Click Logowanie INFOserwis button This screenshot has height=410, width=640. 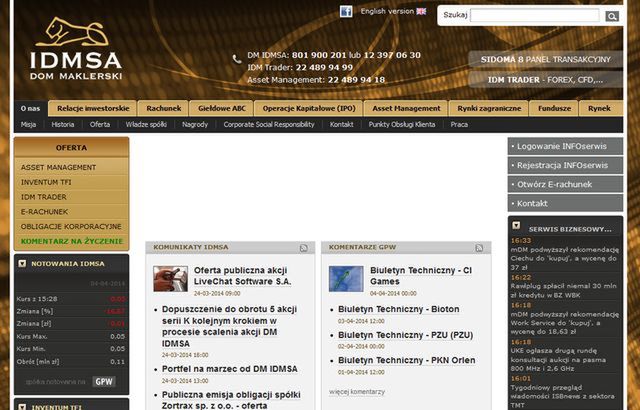[565, 146]
